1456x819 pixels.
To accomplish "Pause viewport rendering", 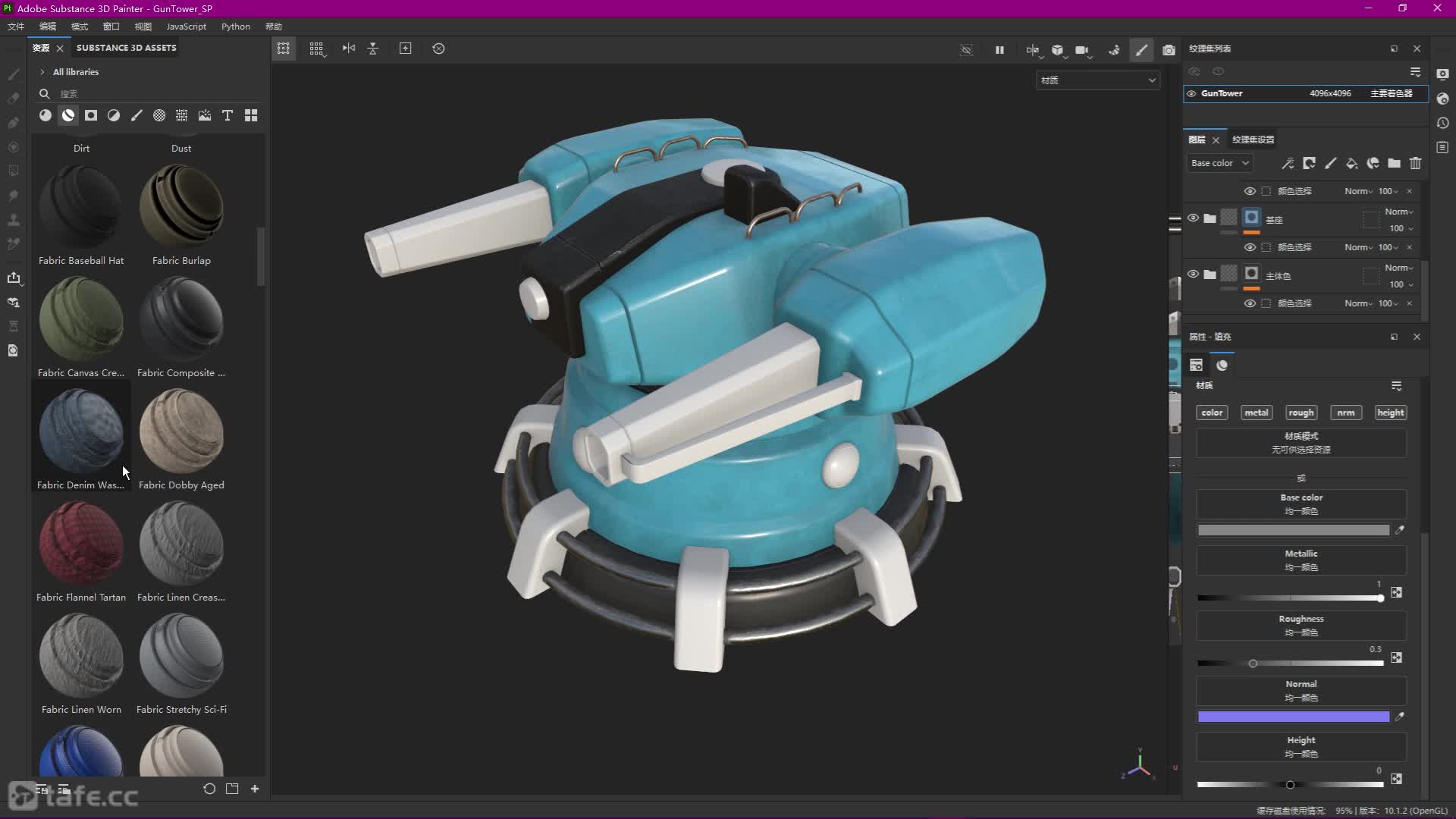I will coord(999,49).
